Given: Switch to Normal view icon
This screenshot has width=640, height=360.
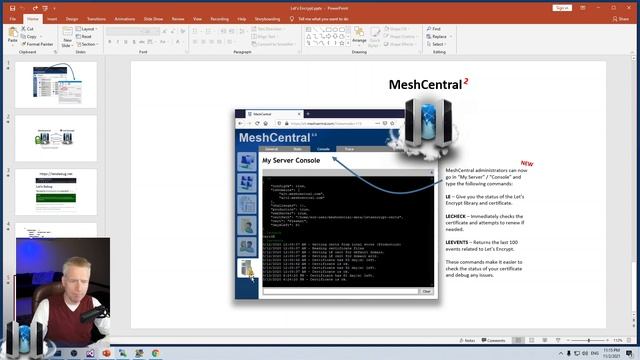Looking at the screenshot, I should (x=518, y=340).
